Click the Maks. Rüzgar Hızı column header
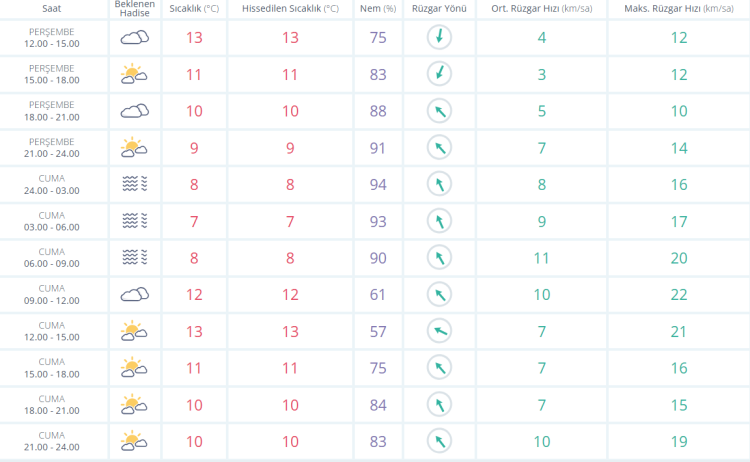 click(x=679, y=8)
